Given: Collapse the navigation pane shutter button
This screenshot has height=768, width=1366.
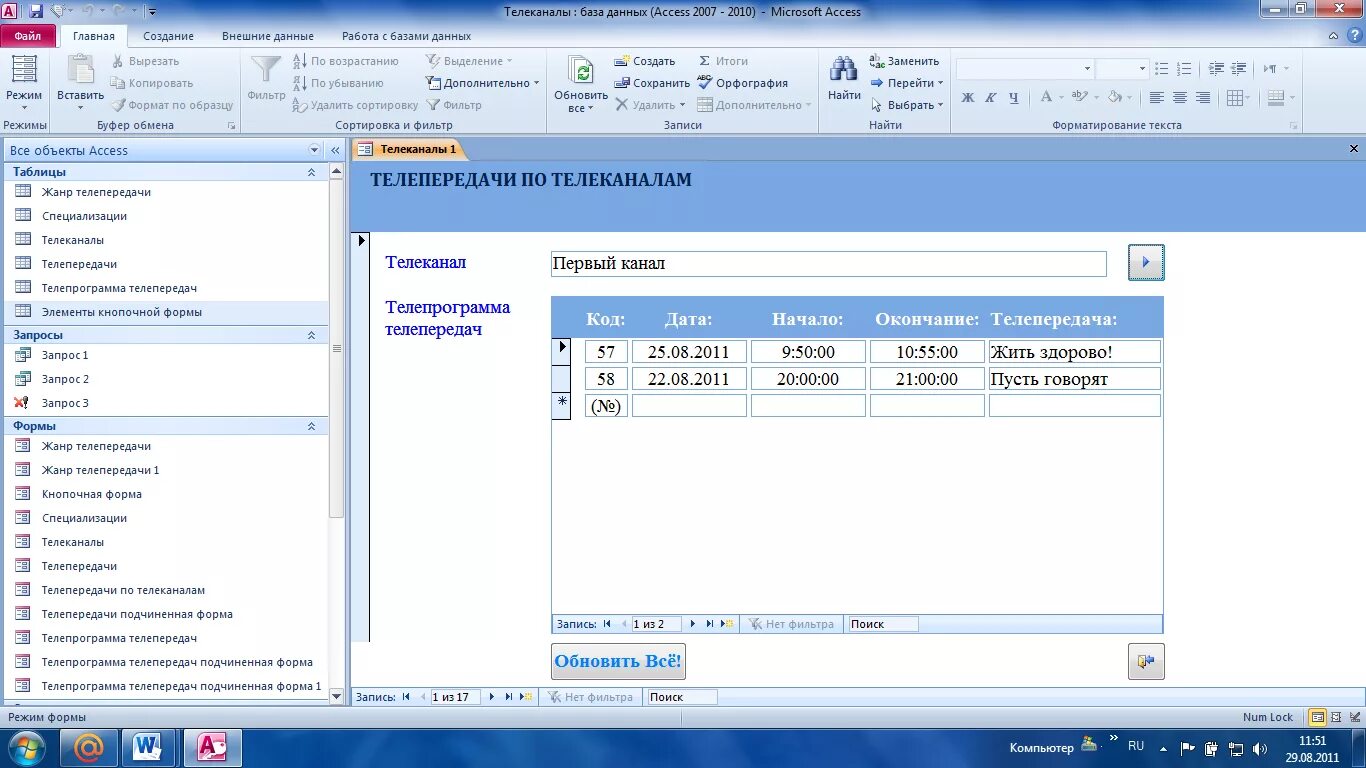Looking at the screenshot, I should pos(335,150).
